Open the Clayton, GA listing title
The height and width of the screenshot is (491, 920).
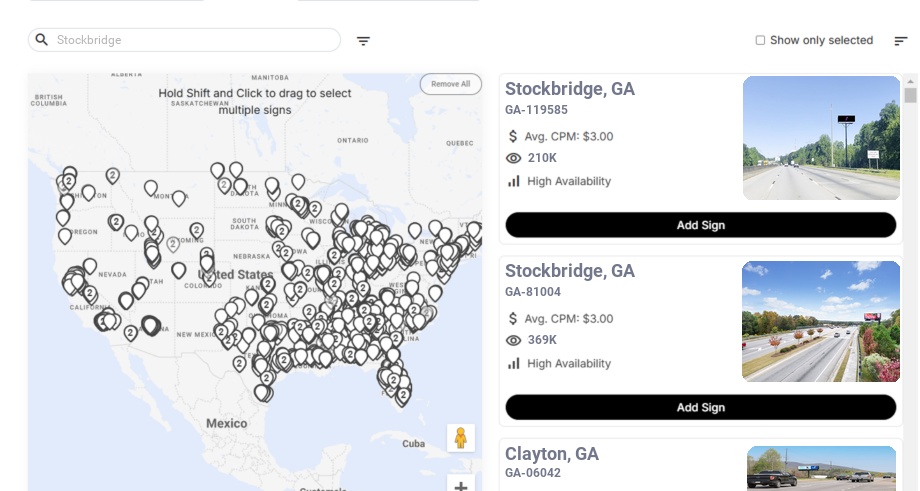coord(552,454)
